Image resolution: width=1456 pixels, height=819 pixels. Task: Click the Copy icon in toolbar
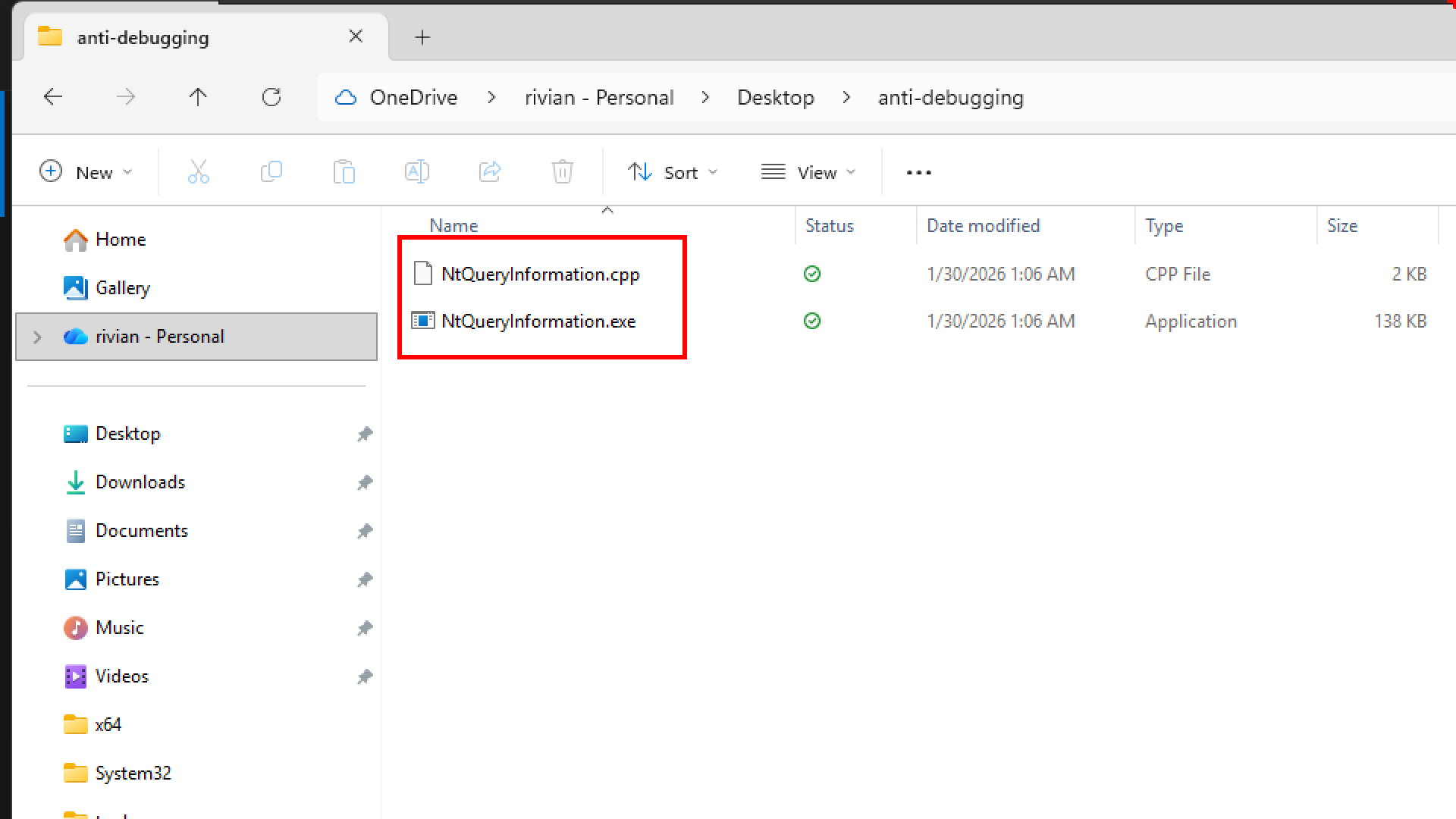271,172
